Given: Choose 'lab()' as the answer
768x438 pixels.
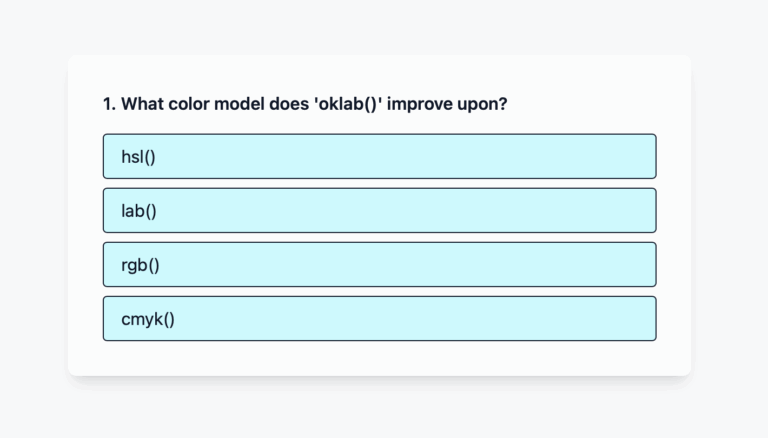Looking at the screenshot, I should tap(379, 210).
